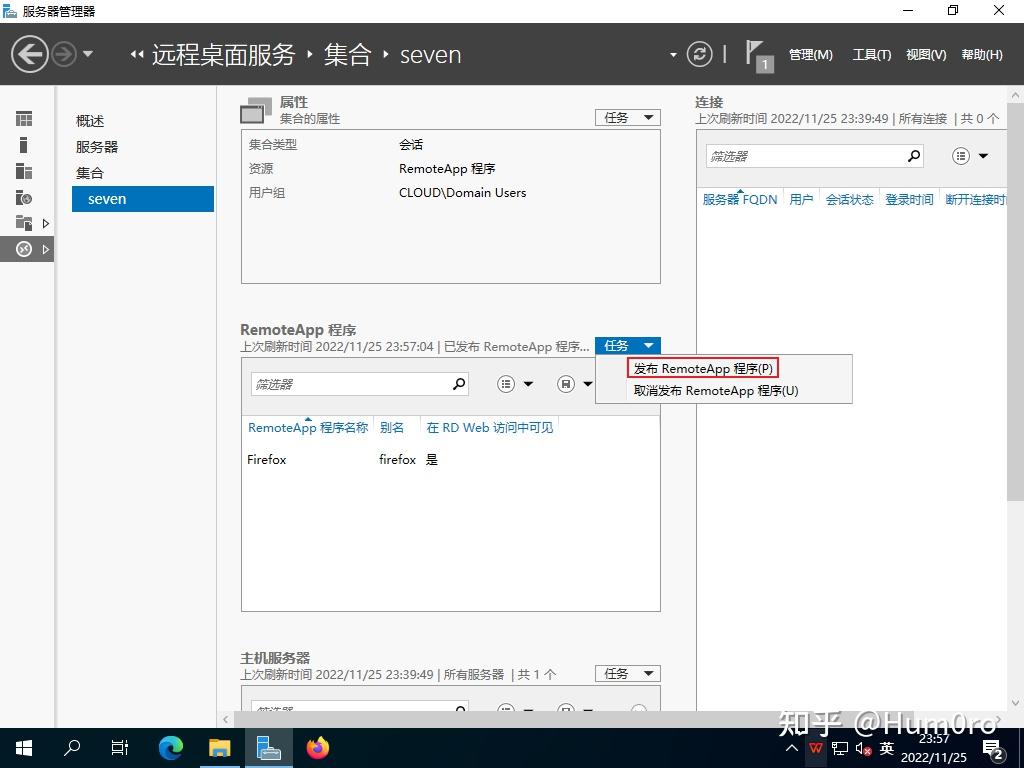1024x768 pixels.
Task: Open the 主机服务器 任务 dropdown
Action: coord(628,673)
